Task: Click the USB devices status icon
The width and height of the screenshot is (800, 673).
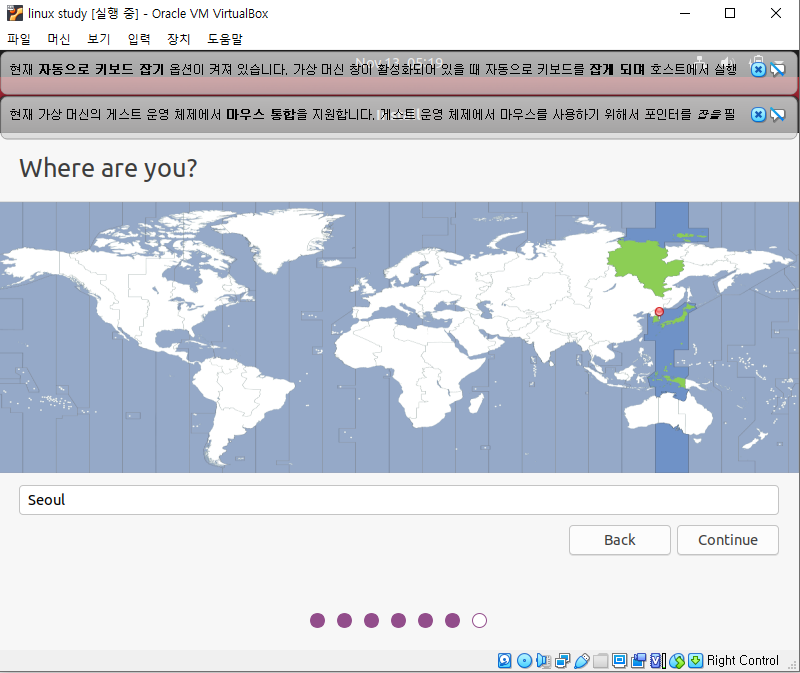Action: tap(582, 660)
